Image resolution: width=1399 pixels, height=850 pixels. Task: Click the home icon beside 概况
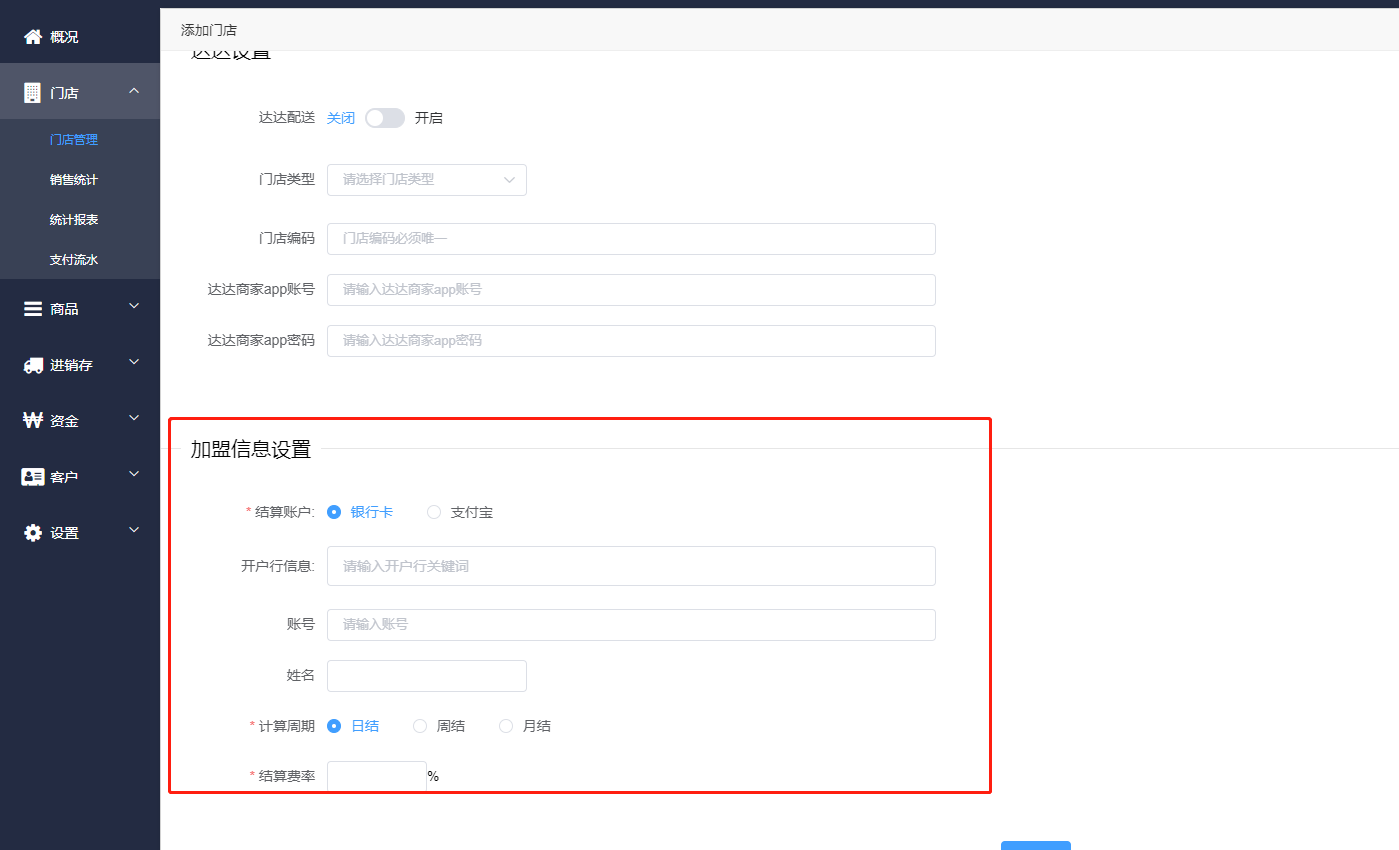coord(33,37)
